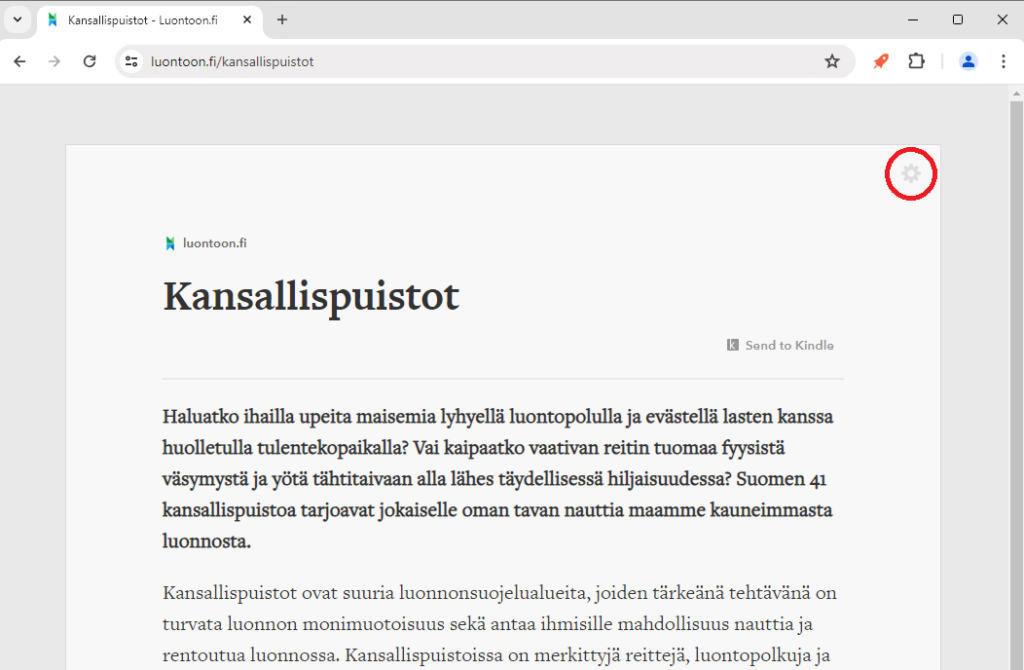
Task: Click the vertical scrollbar thumb
Action: [x=1016, y=380]
